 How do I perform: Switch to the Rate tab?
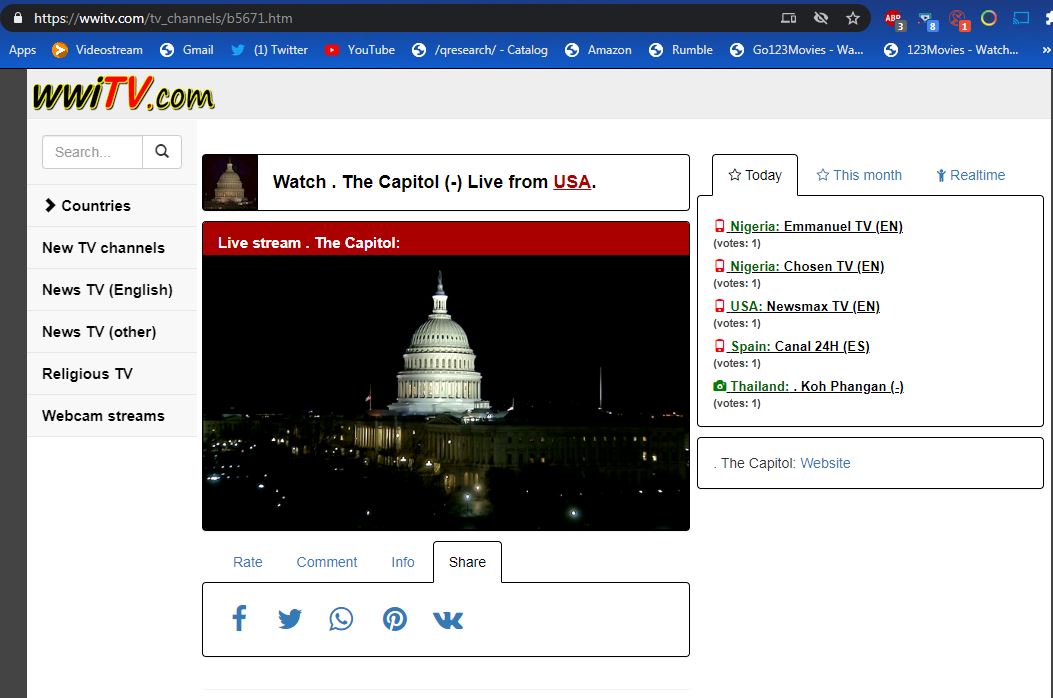(x=248, y=562)
